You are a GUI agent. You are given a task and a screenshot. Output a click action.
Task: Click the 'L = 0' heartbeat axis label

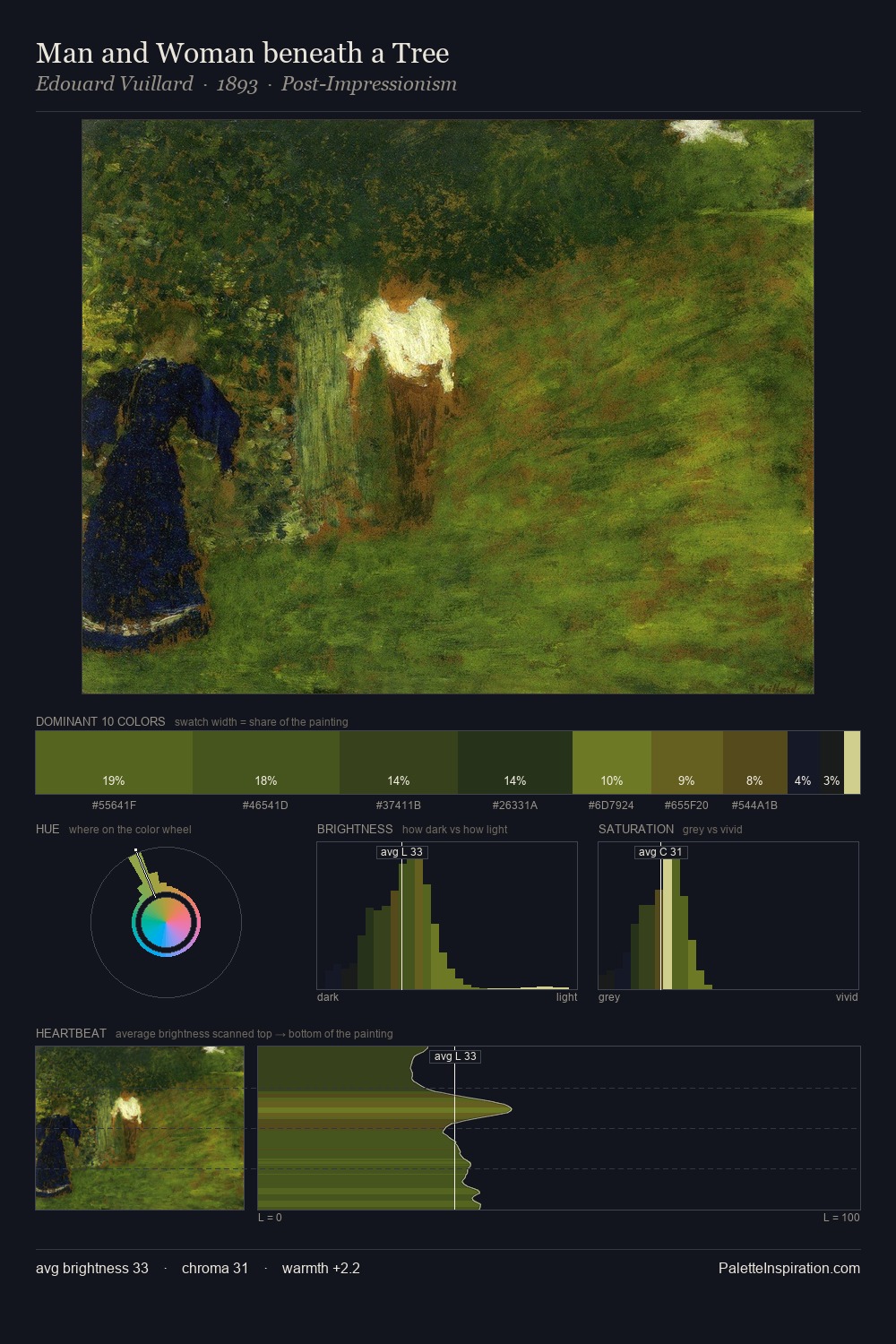coord(270,1218)
